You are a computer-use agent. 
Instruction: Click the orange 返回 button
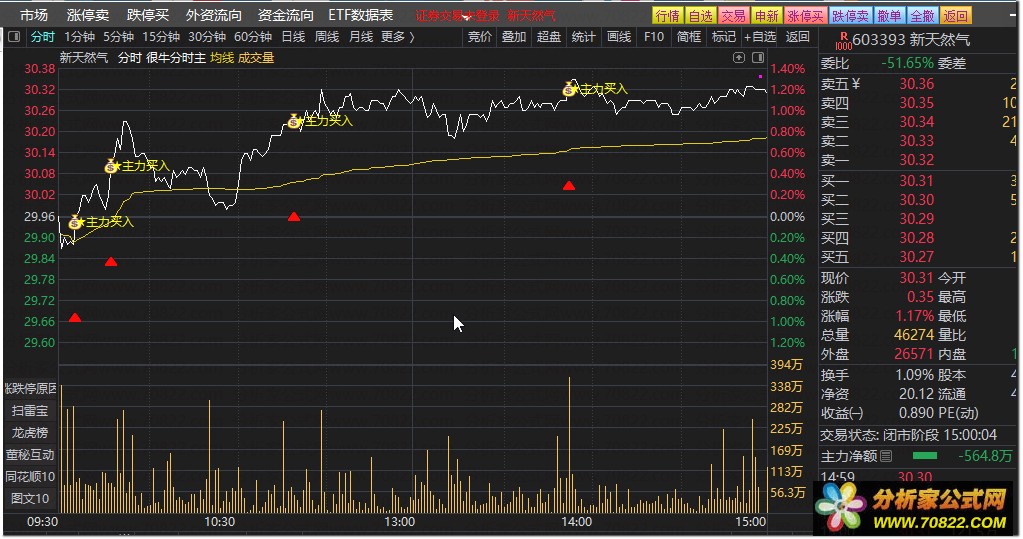coord(955,16)
